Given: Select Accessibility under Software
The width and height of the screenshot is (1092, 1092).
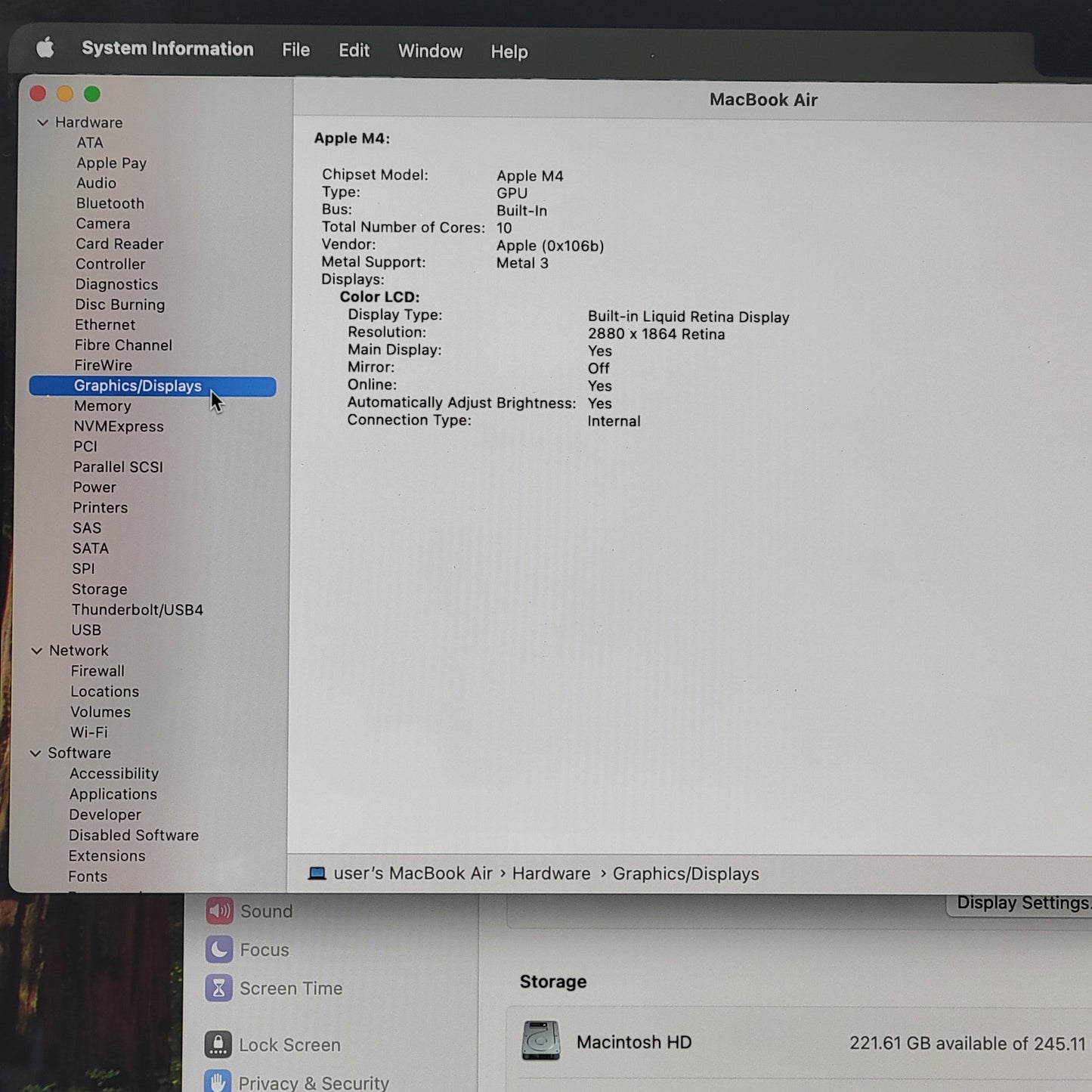Looking at the screenshot, I should coord(114,775).
